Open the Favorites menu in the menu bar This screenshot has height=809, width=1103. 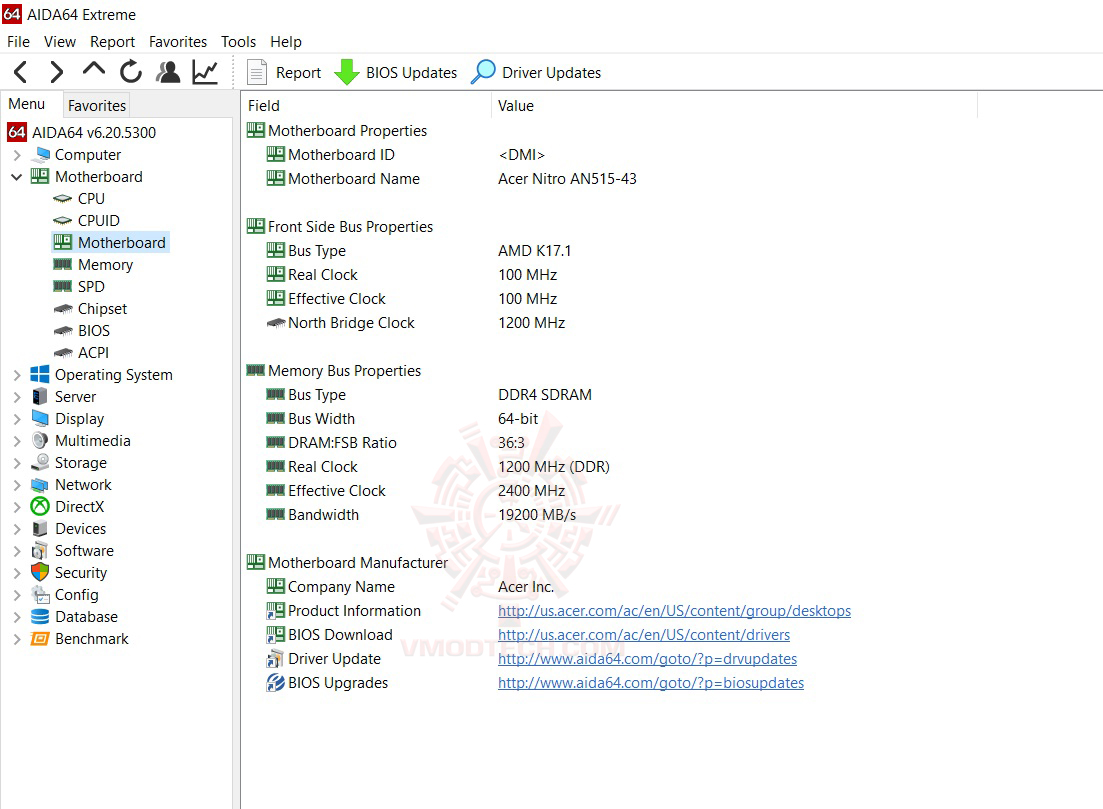coord(178,42)
